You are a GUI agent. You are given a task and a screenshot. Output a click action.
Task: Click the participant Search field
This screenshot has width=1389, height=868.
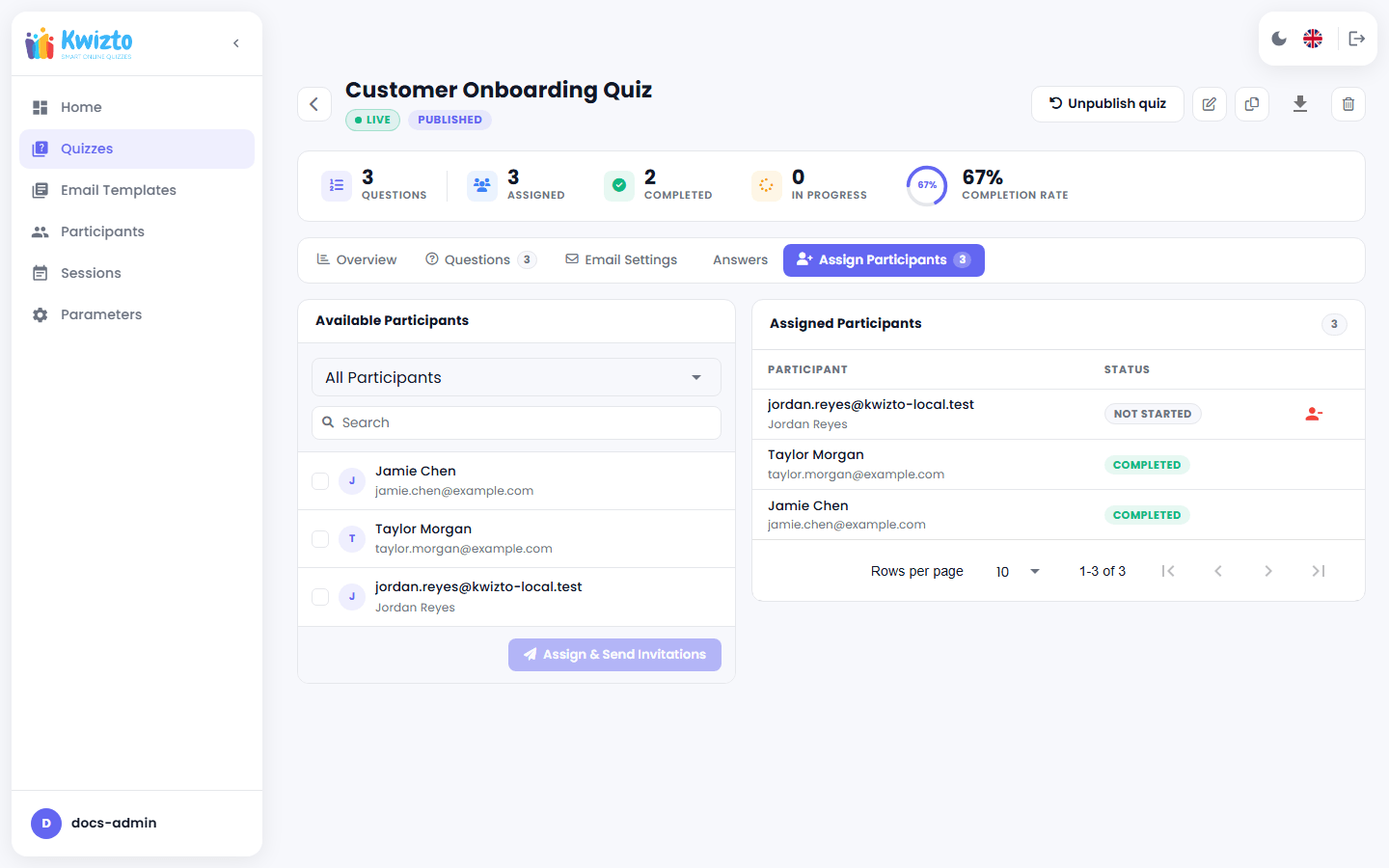[x=516, y=422]
